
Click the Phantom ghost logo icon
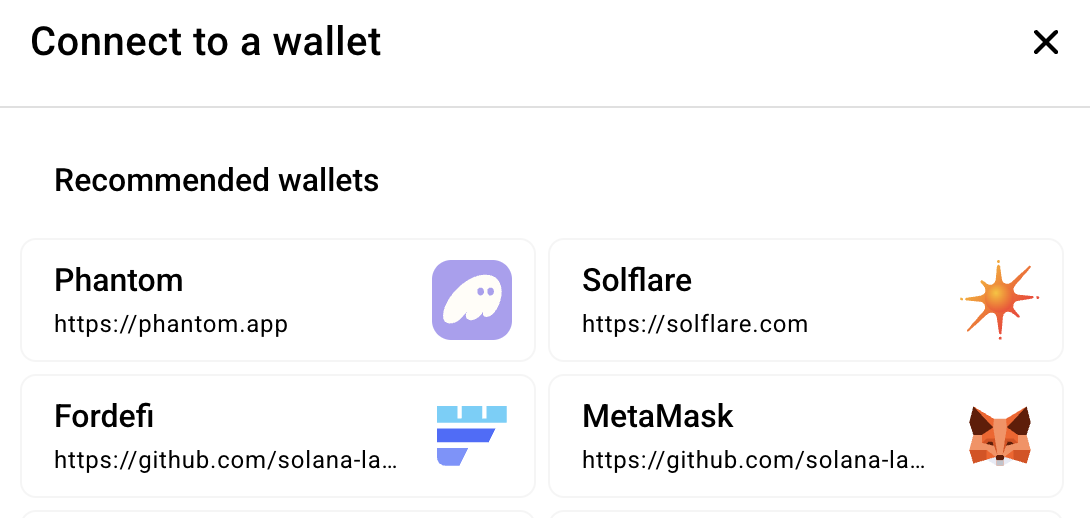point(472,300)
